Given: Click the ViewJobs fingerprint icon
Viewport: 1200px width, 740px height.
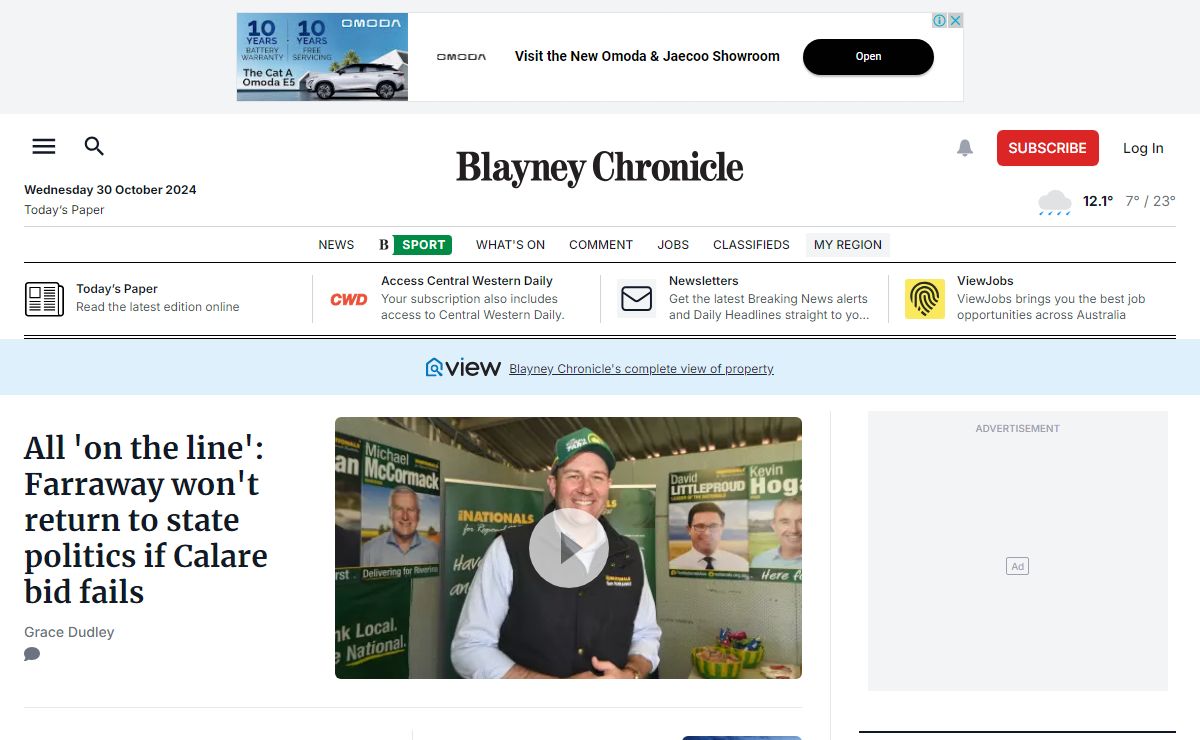Looking at the screenshot, I should coord(925,299).
